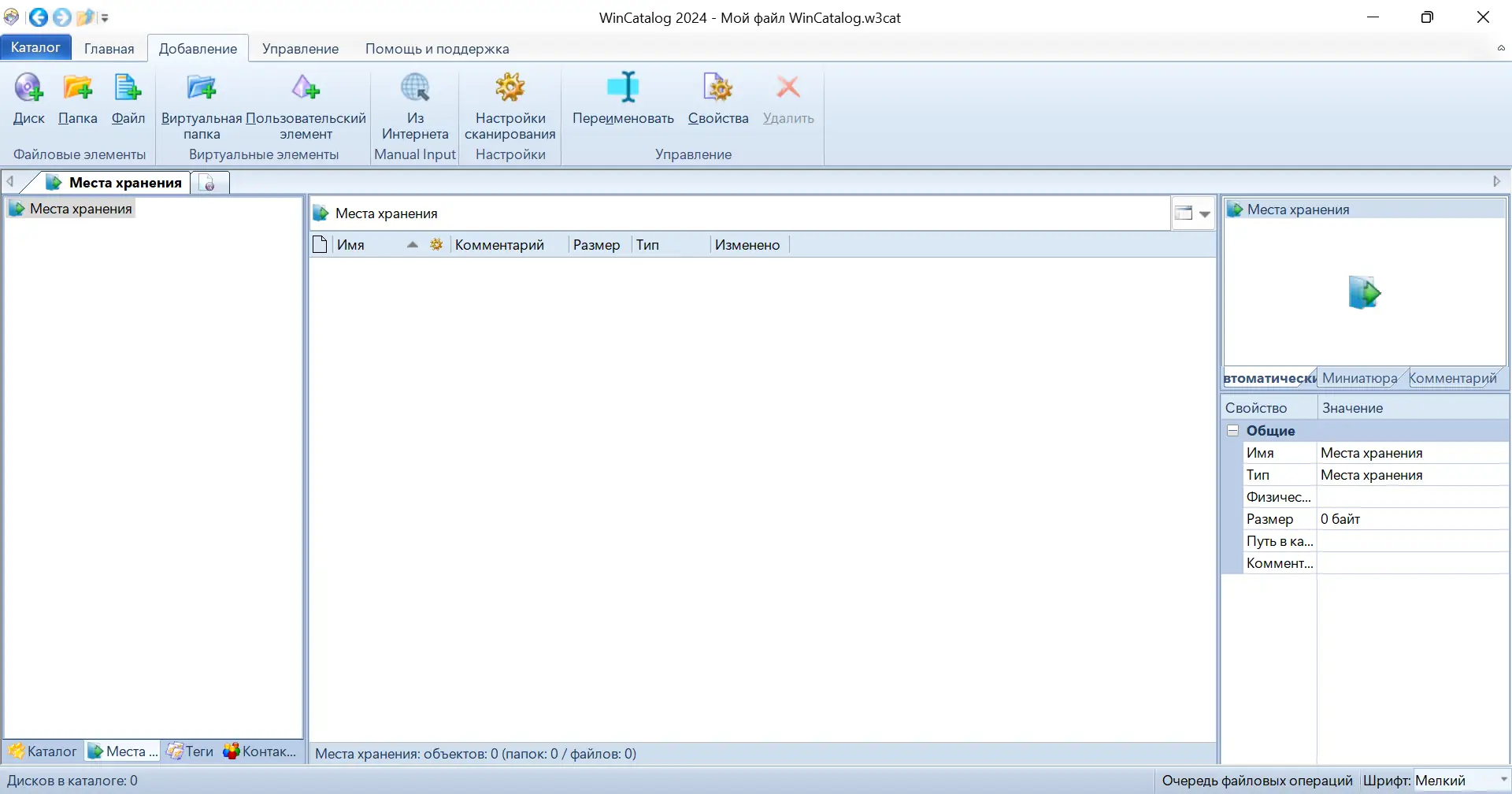This screenshot has width=1512, height=794.
Task: Switch to the Контакты bottom tab
Action: (x=260, y=751)
